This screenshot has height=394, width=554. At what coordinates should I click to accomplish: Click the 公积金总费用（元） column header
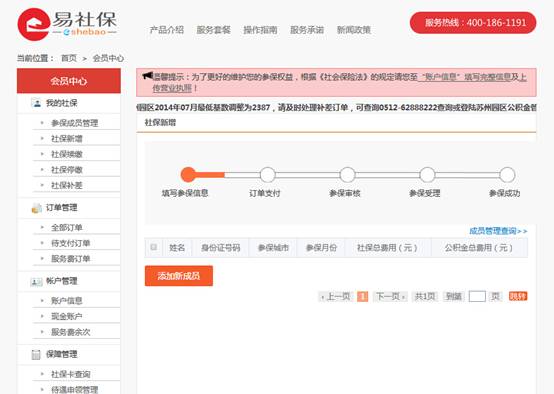point(479,247)
